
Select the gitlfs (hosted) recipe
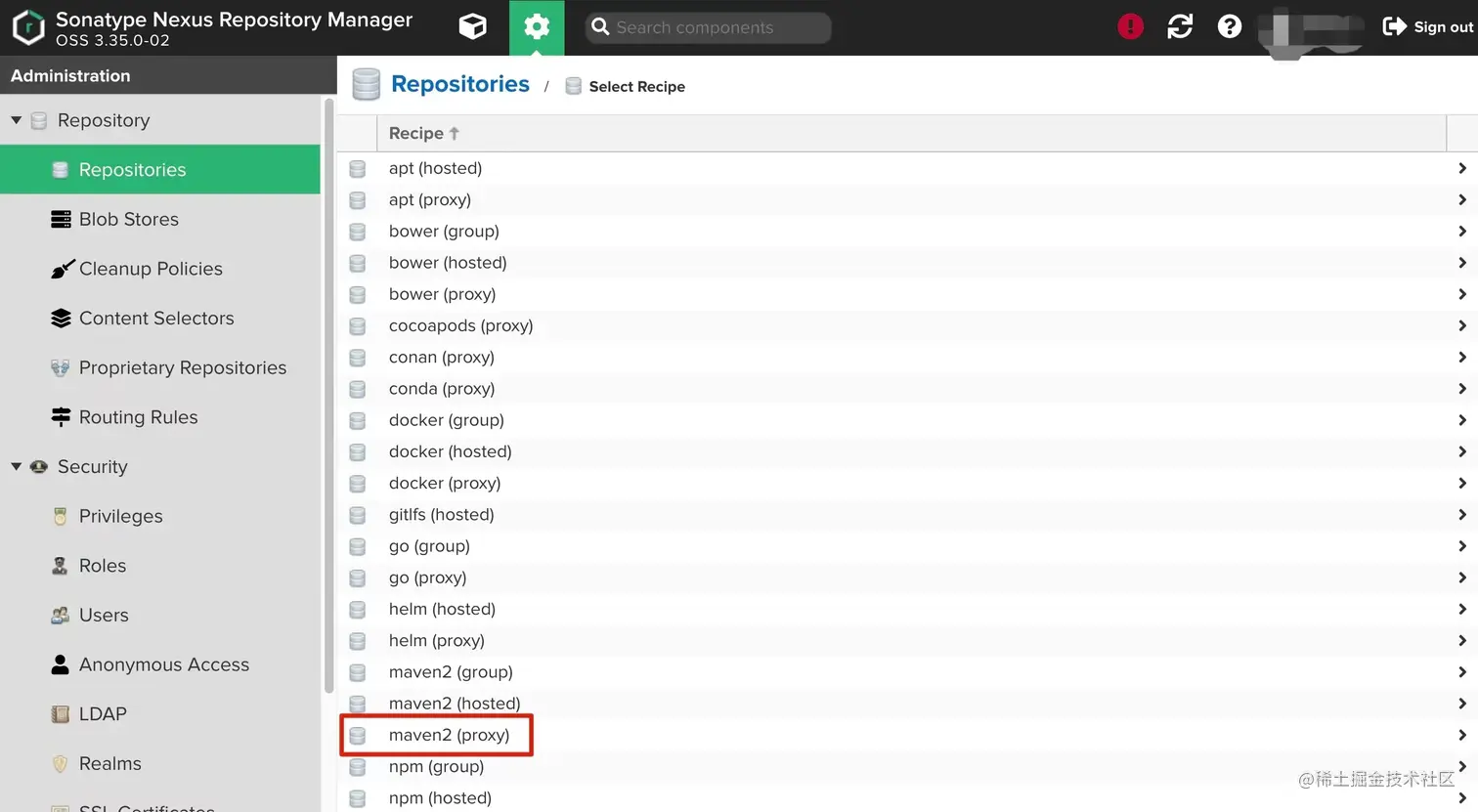907,514
